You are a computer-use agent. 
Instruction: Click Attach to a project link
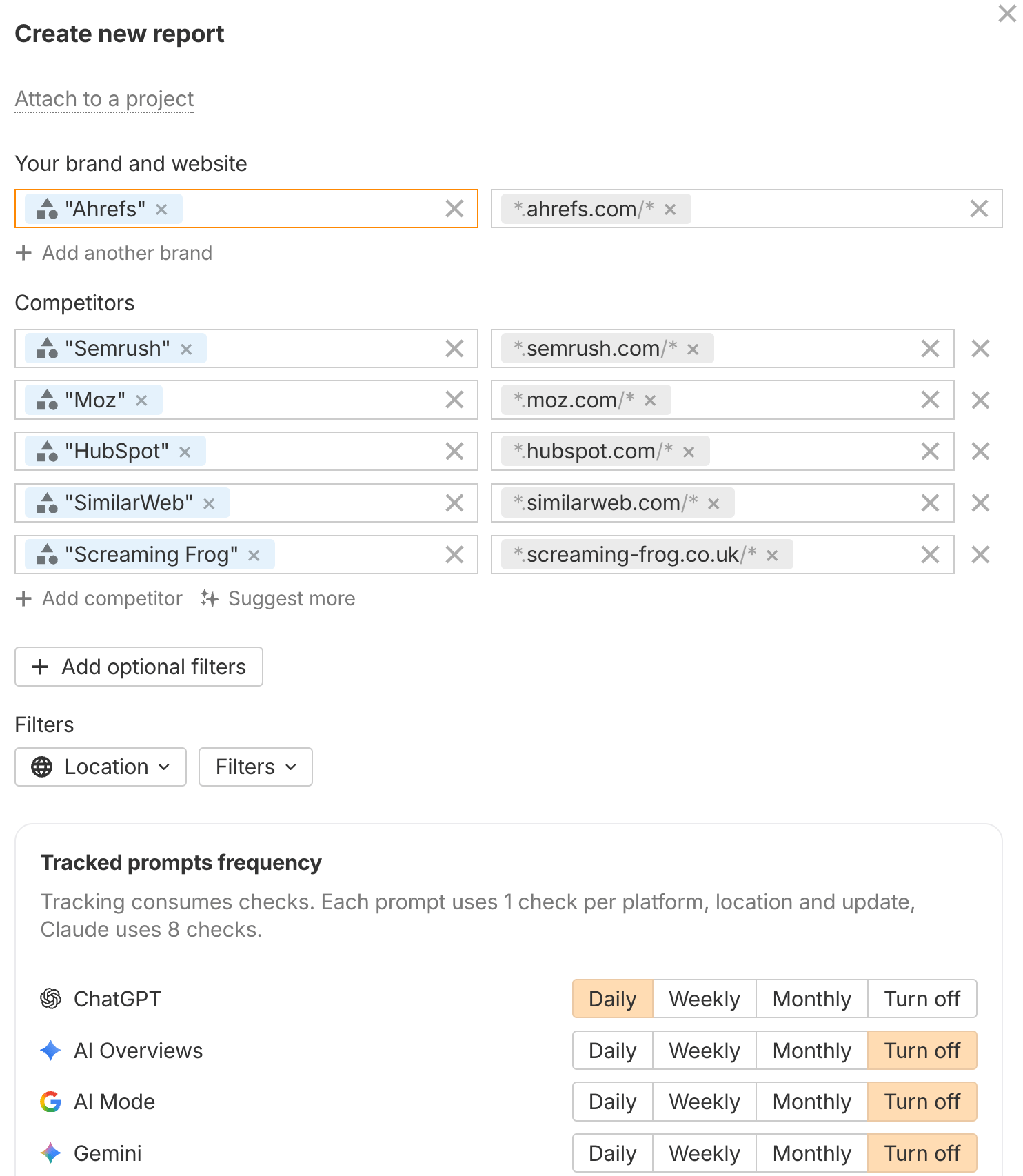tap(104, 99)
